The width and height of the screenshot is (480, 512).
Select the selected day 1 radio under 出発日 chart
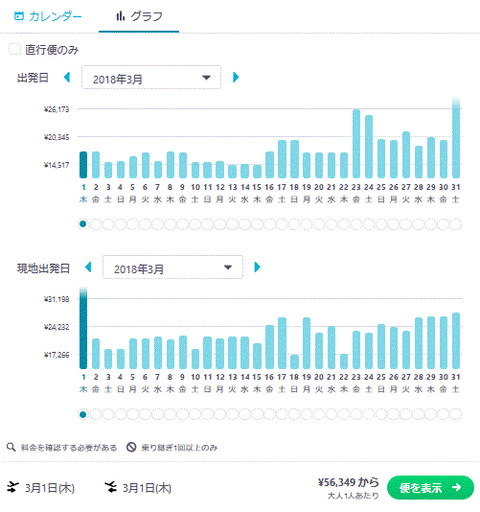83,224
